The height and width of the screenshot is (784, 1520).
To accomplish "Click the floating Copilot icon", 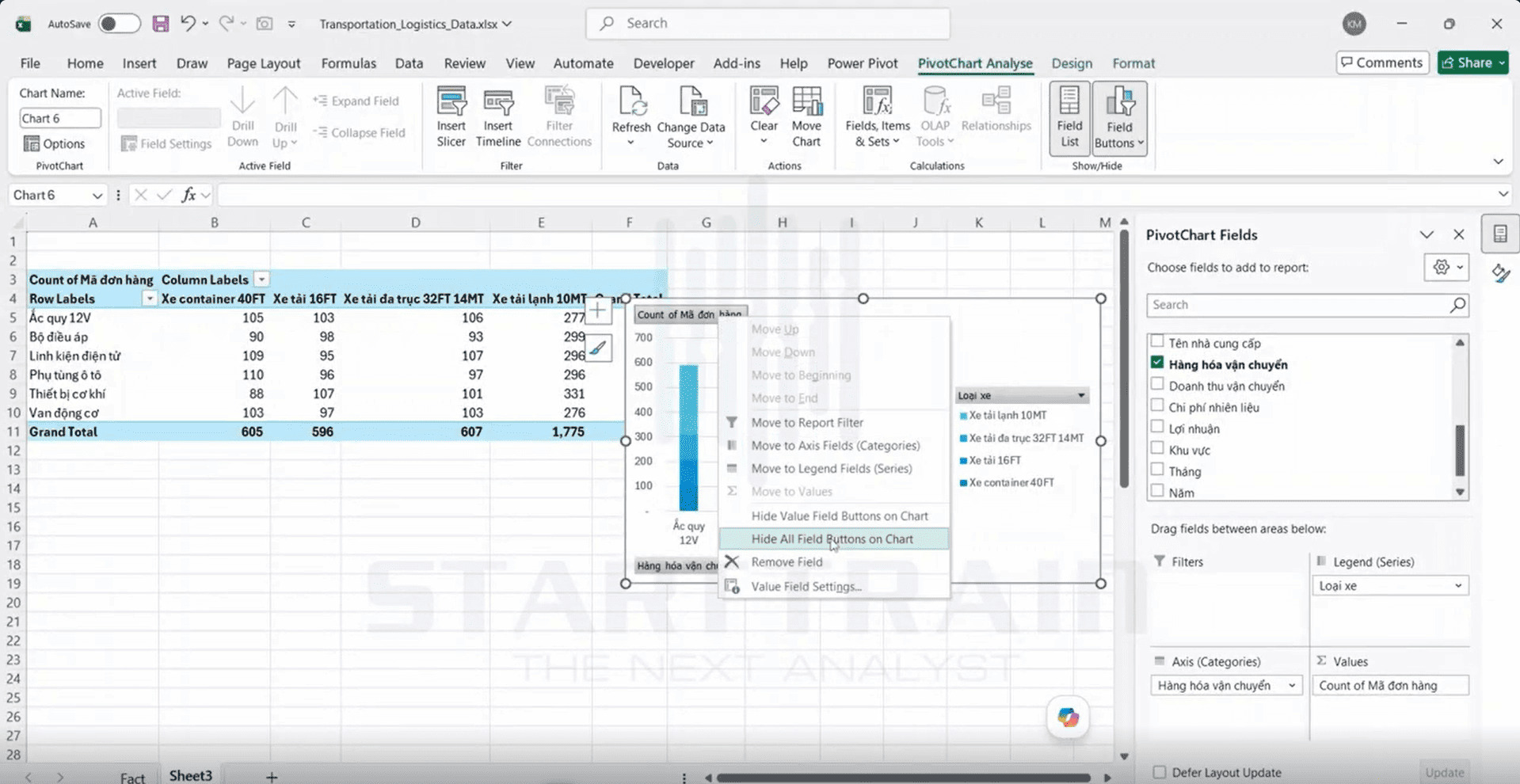I will [1068, 717].
